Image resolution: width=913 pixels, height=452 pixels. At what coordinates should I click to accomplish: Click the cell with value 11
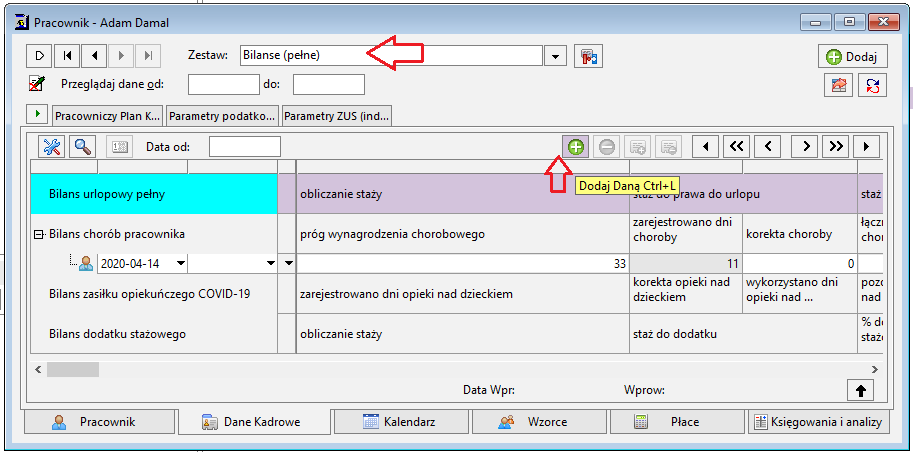pos(686,263)
